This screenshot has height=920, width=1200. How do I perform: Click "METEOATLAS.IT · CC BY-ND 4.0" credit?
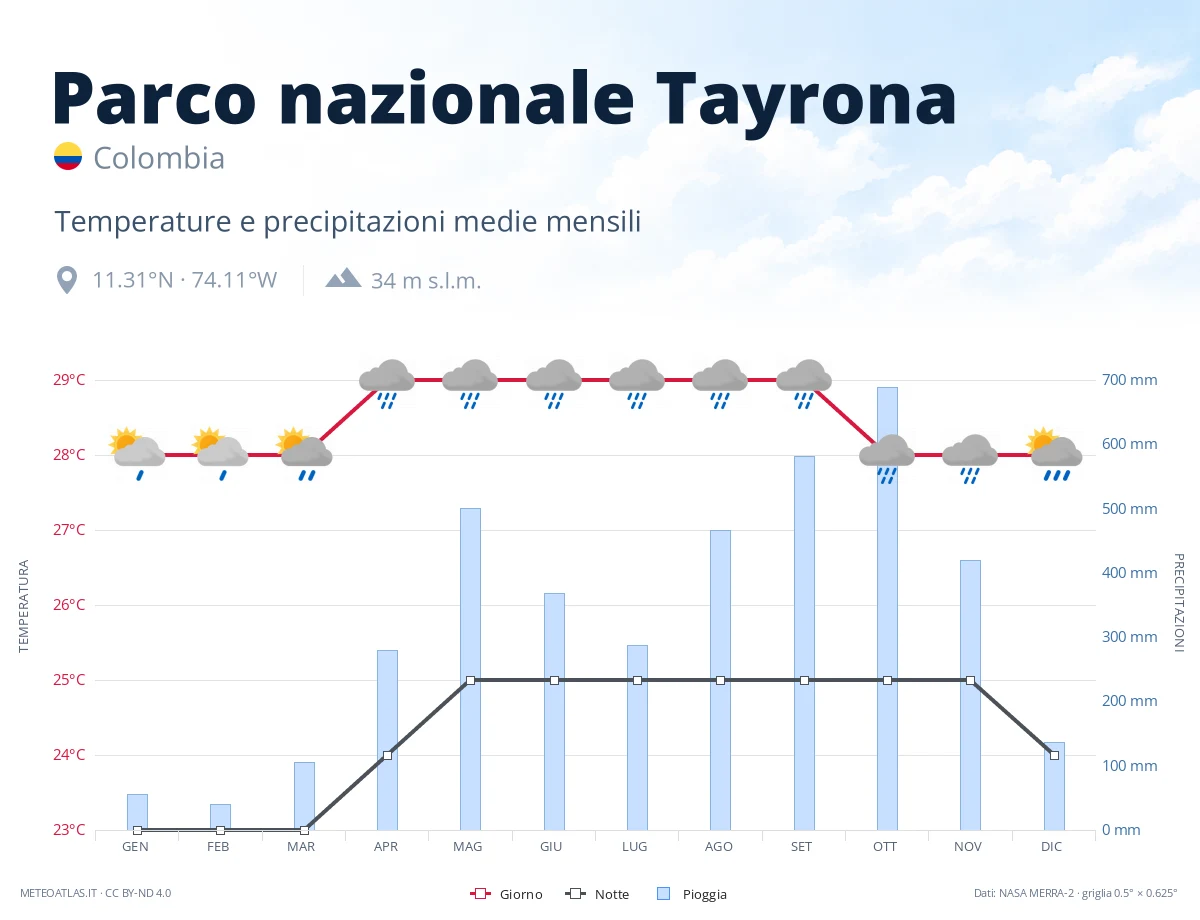click(x=96, y=893)
